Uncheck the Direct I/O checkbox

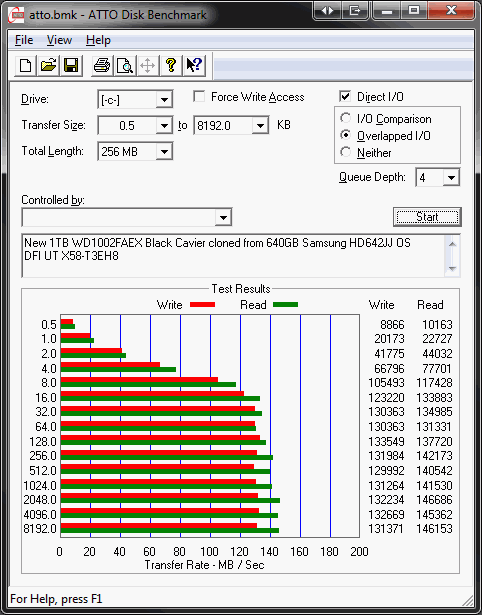345,96
